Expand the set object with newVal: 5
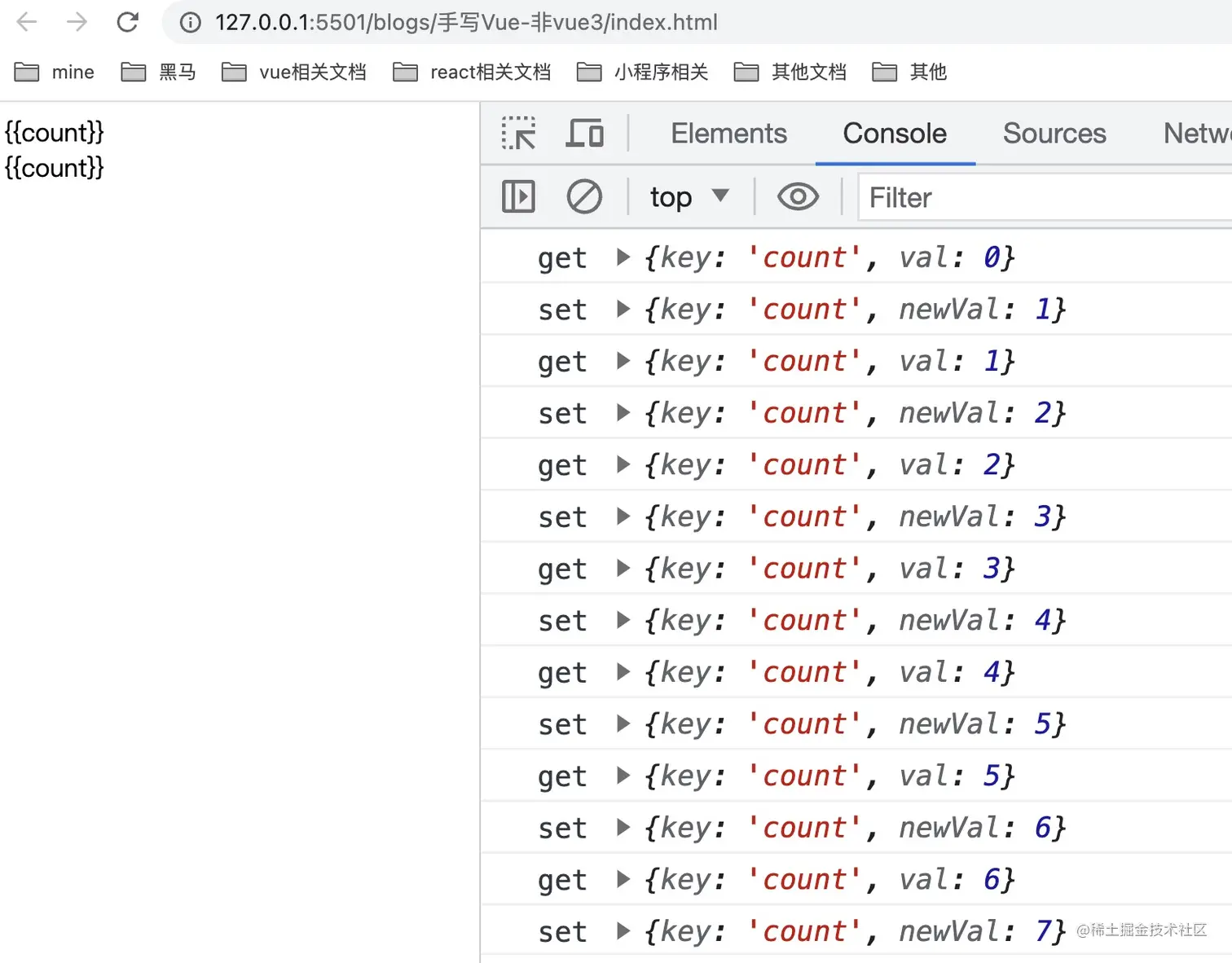Image resolution: width=1232 pixels, height=963 pixels. pos(623,724)
